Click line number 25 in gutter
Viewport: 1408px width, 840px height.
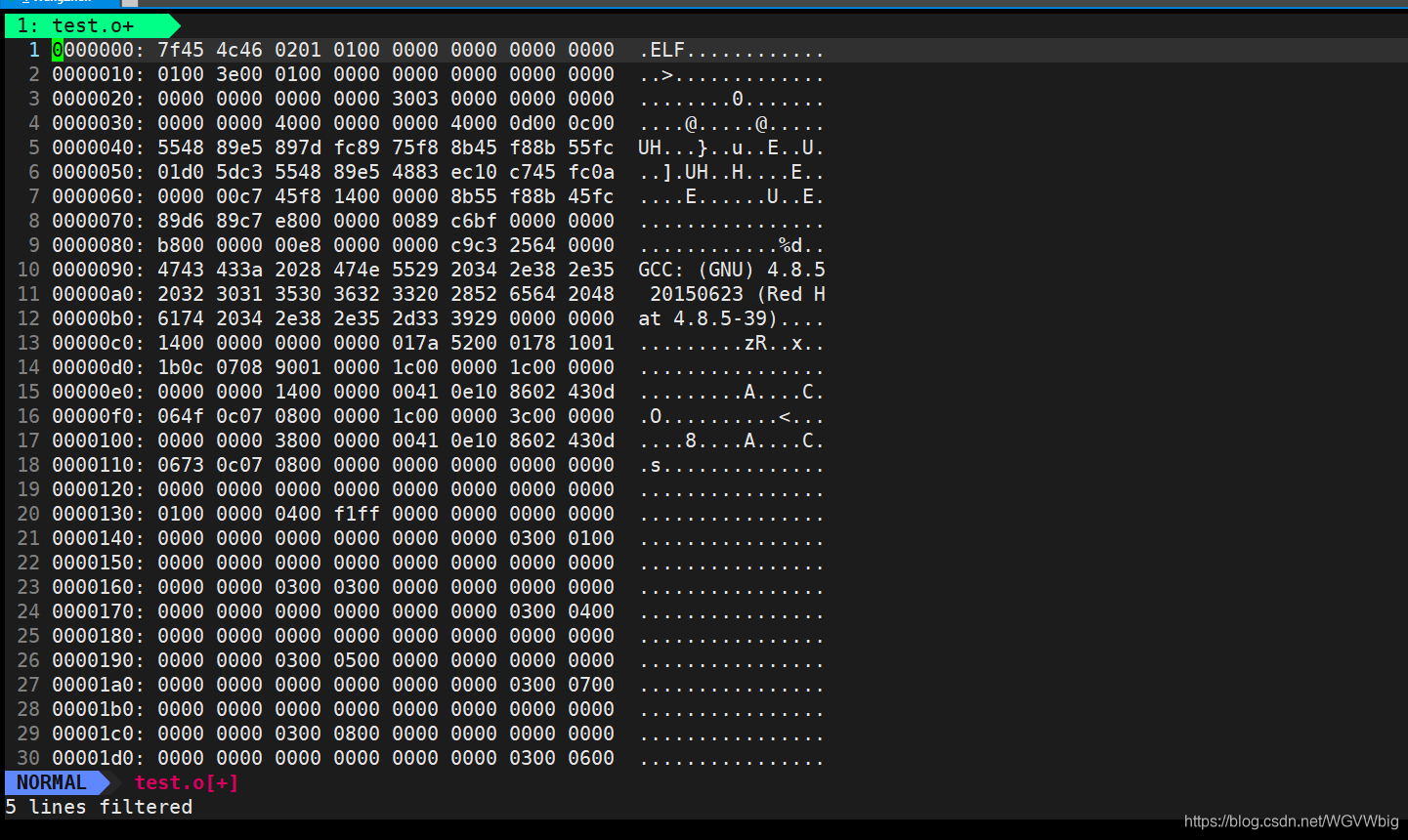28,636
